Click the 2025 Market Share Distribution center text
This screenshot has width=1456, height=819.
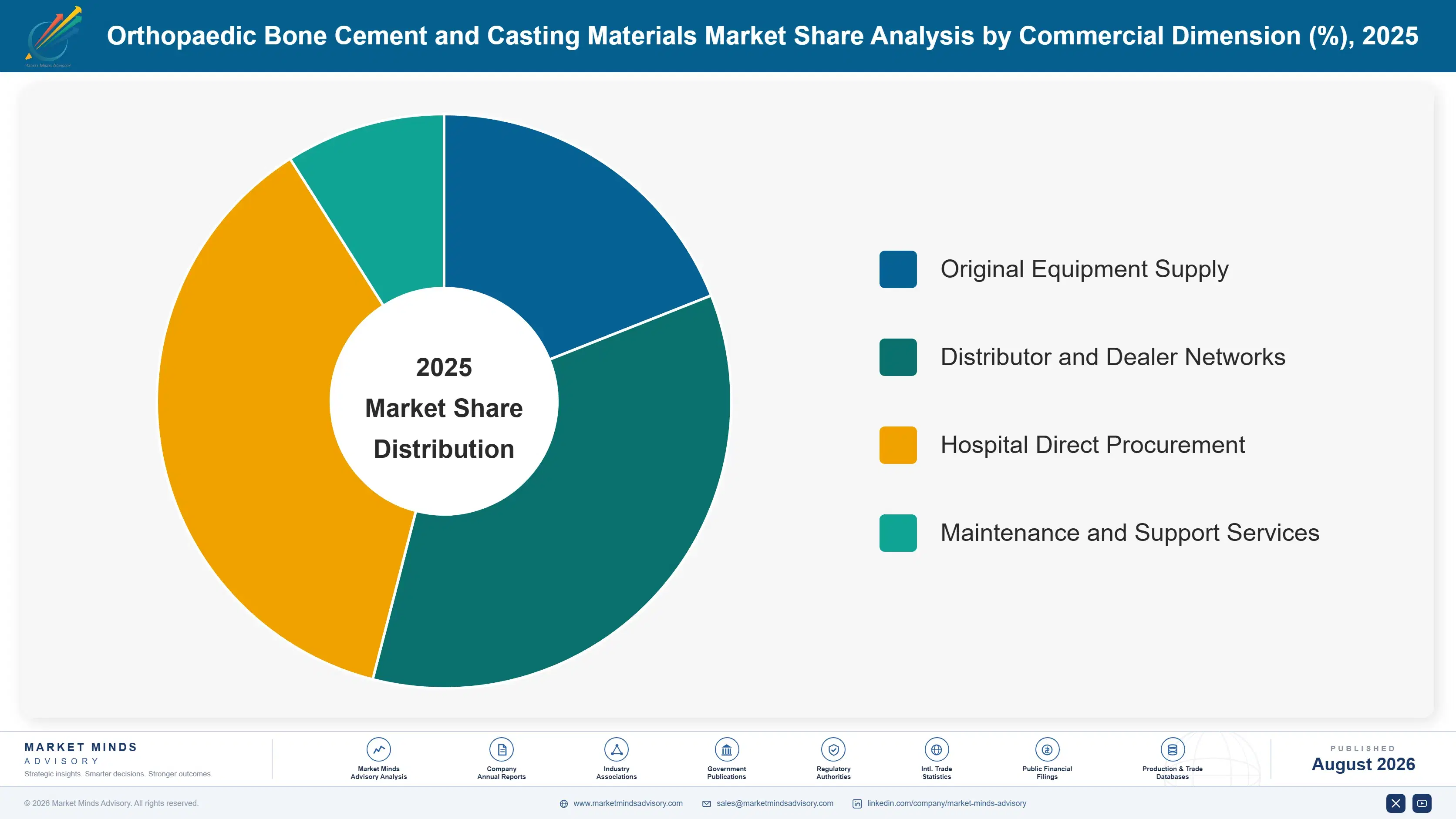pos(444,408)
